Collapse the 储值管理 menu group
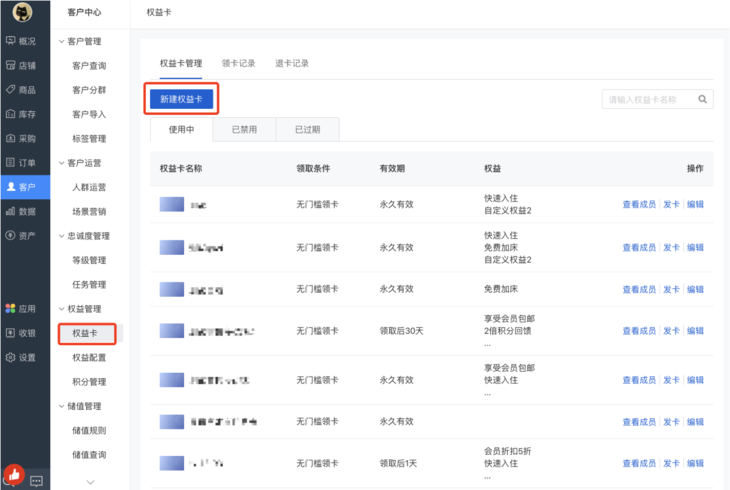The image size is (730, 490). point(62,406)
